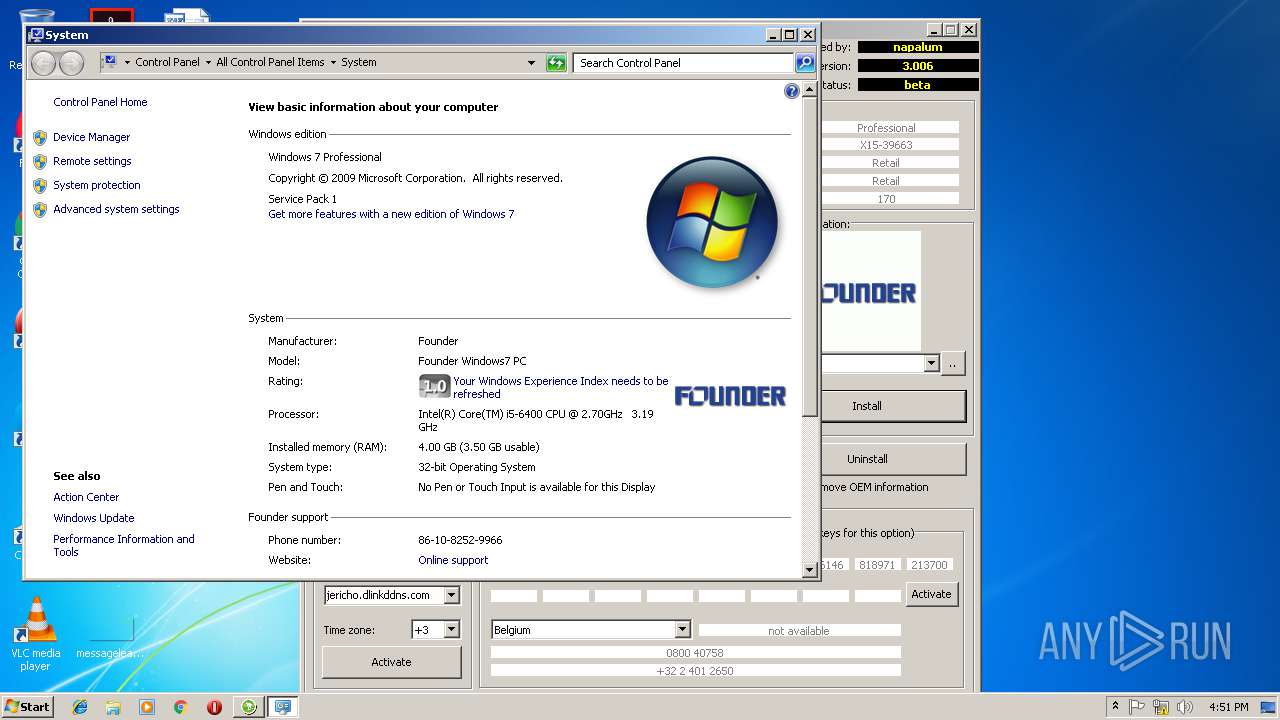Open Google Chrome from the taskbar

point(180,707)
